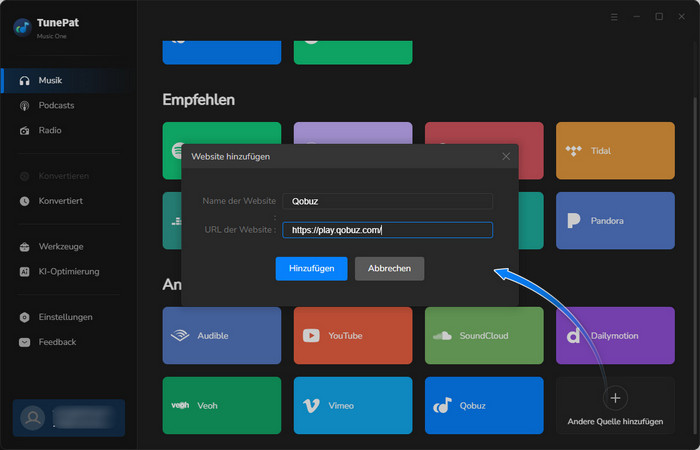This screenshot has height=450, width=700.
Task: Click the Qobuz music note icon
Action: tap(442, 405)
